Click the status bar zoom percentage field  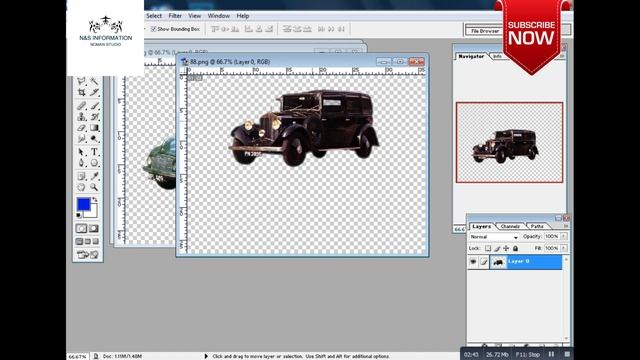pos(77,356)
